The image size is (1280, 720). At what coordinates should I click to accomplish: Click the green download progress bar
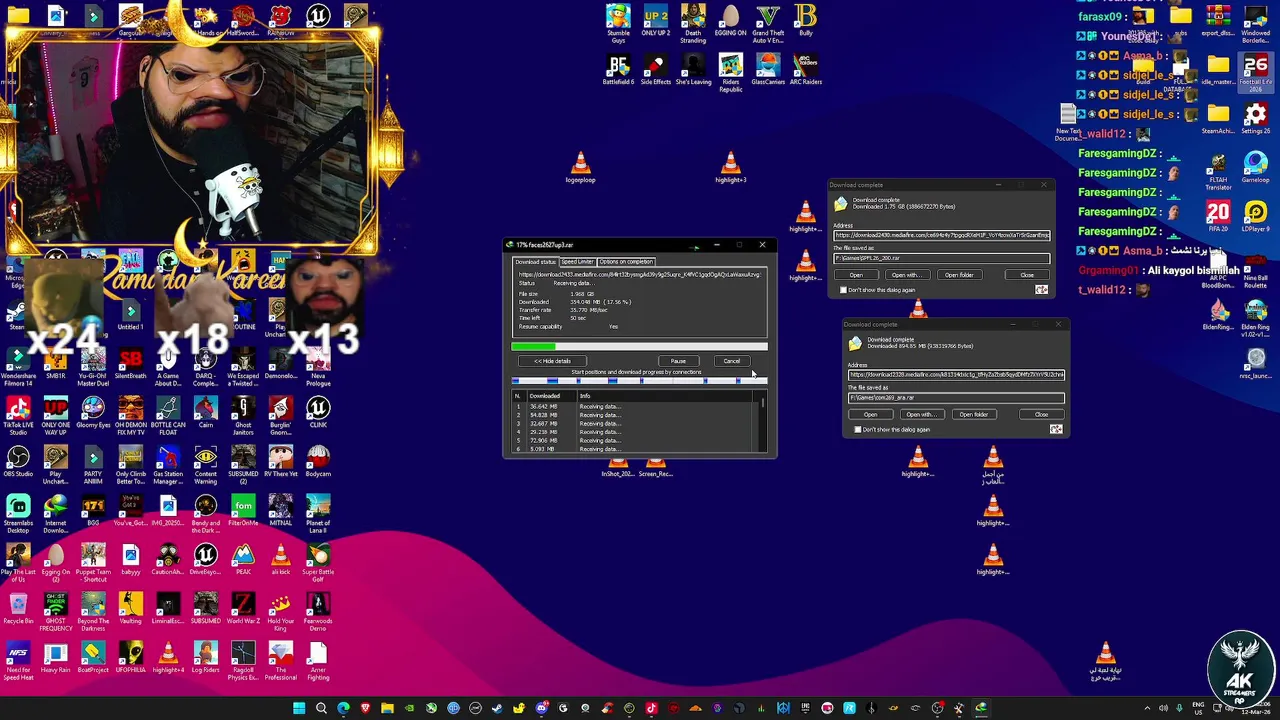pyautogui.click(x=639, y=347)
